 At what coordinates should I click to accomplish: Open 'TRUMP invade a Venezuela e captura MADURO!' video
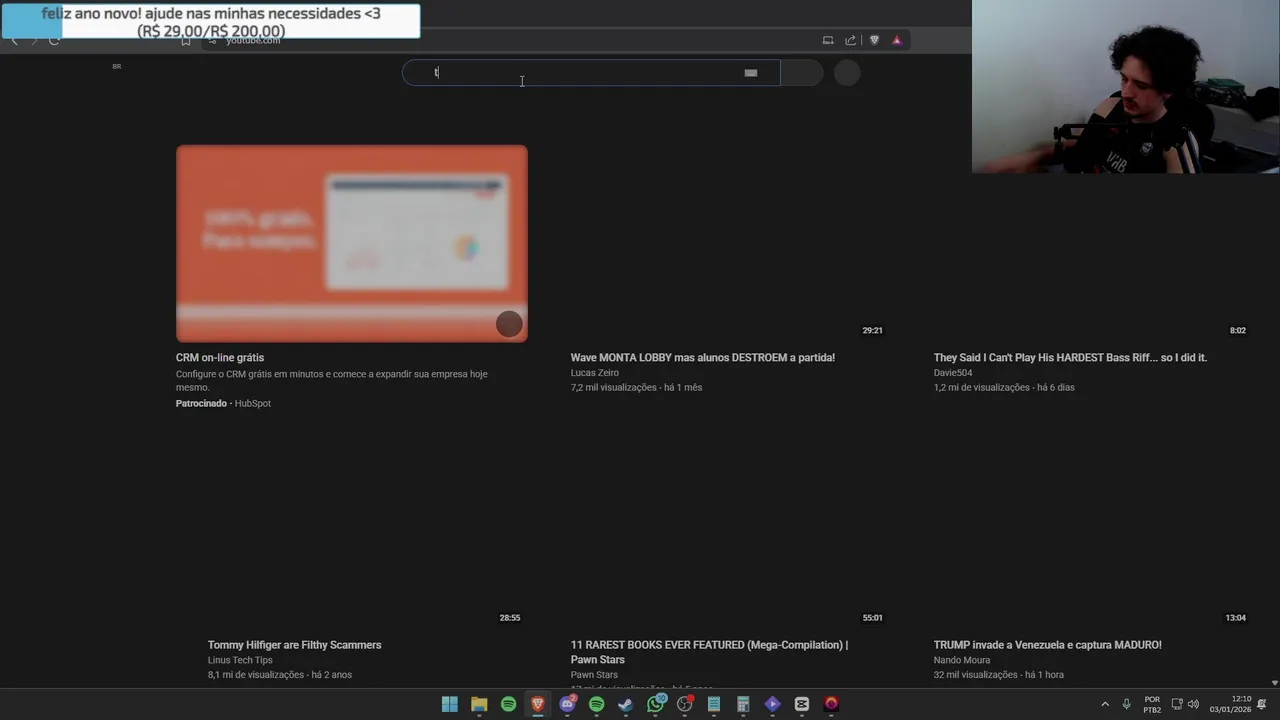pos(1048,645)
